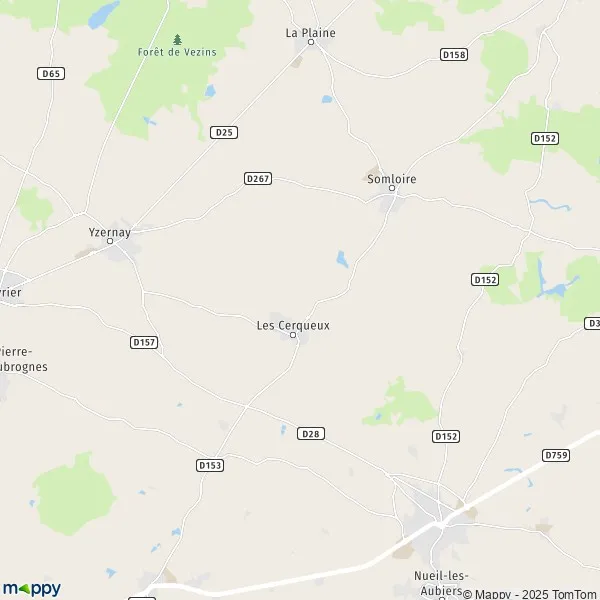Image resolution: width=600 pixels, height=600 pixels.
Task: Click the D759 road marker
Action: coord(556,455)
